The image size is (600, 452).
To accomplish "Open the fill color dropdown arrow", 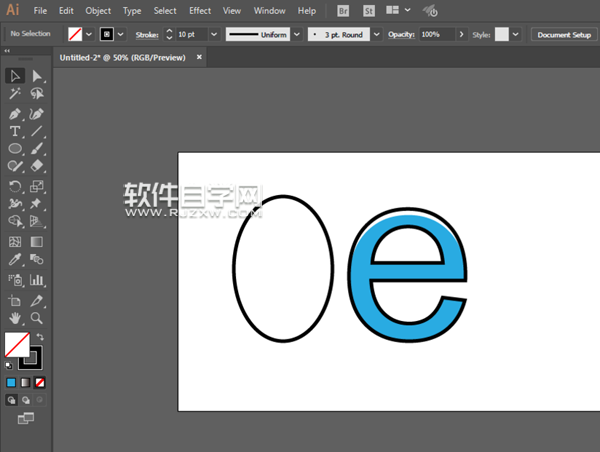I will click(x=89, y=34).
